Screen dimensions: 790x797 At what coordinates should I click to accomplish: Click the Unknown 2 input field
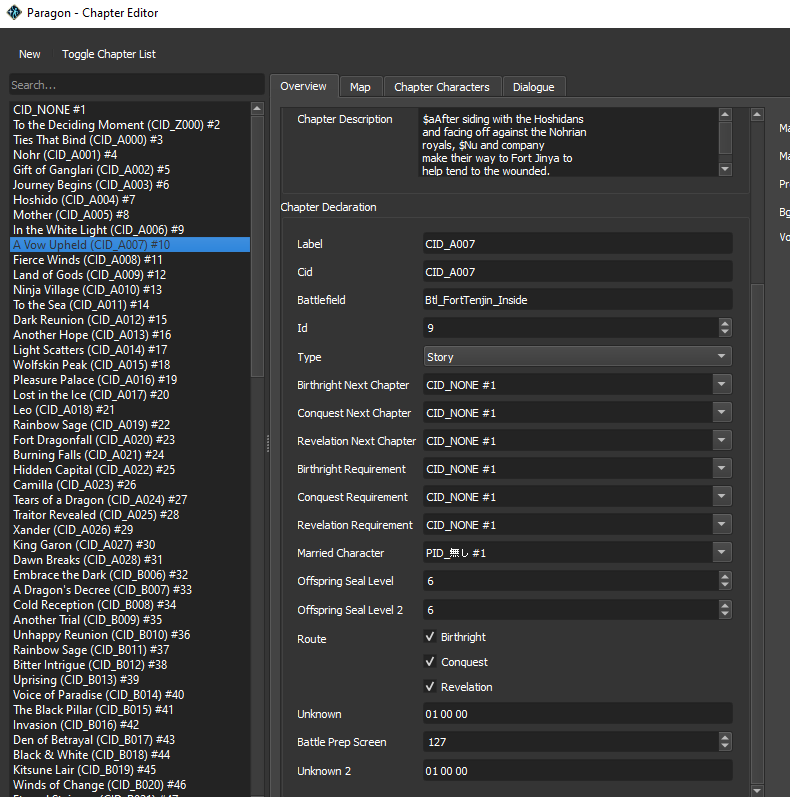point(578,771)
